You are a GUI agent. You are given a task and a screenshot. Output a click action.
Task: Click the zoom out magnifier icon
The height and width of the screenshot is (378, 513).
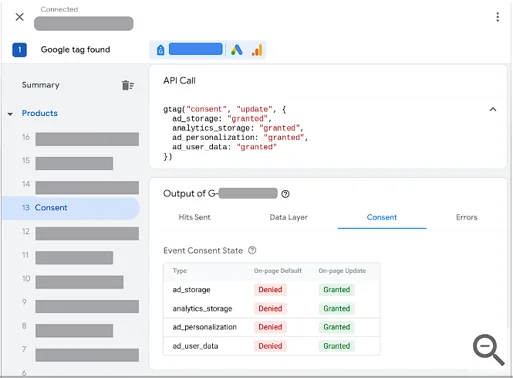coord(488,350)
